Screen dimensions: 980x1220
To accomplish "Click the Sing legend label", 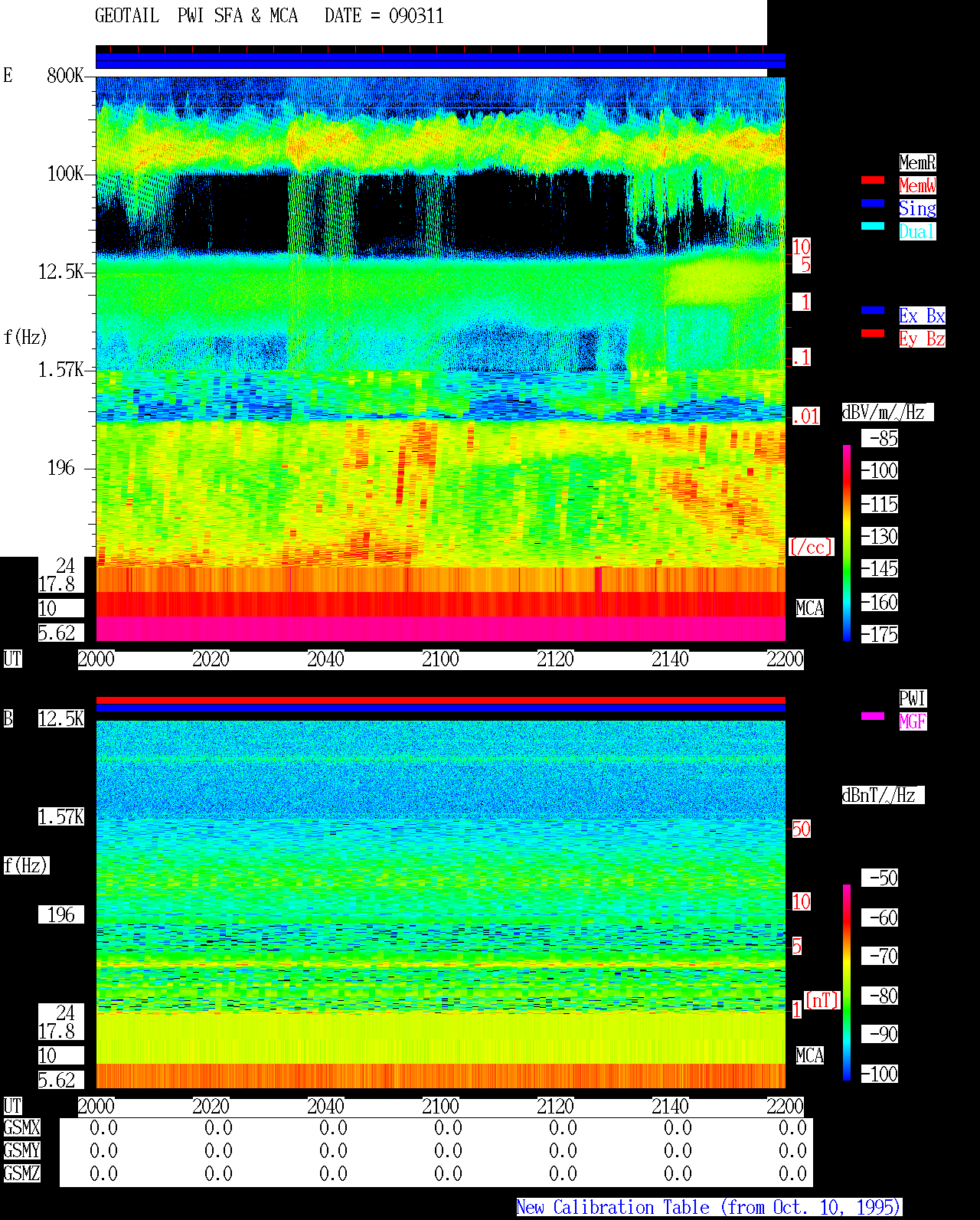I will point(917,208).
